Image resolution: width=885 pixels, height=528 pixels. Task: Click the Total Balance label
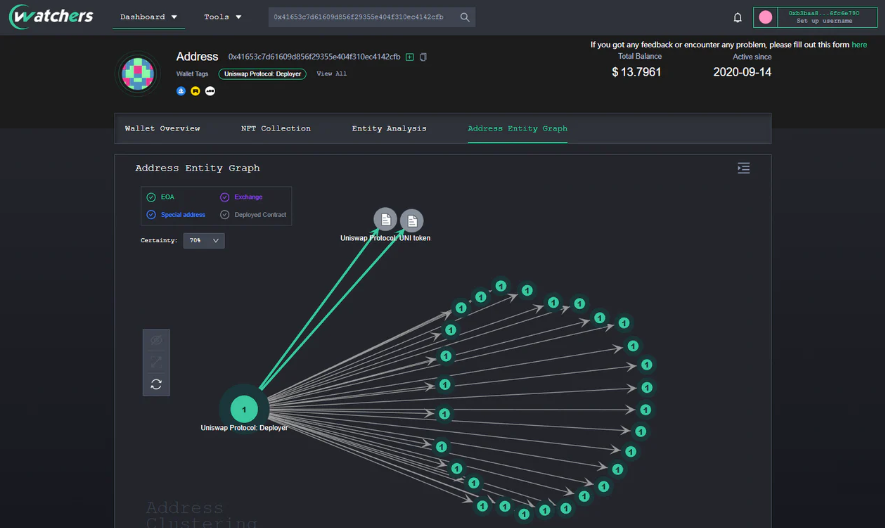[639, 56]
